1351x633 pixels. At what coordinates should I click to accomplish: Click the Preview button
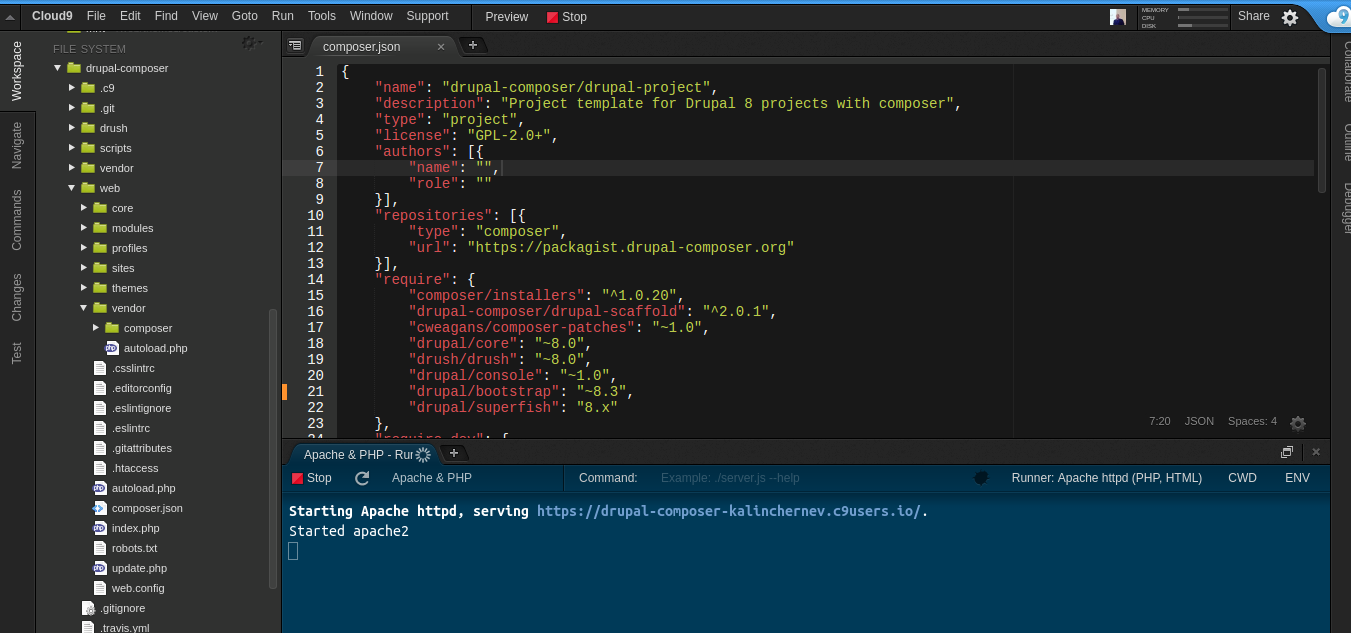506,17
